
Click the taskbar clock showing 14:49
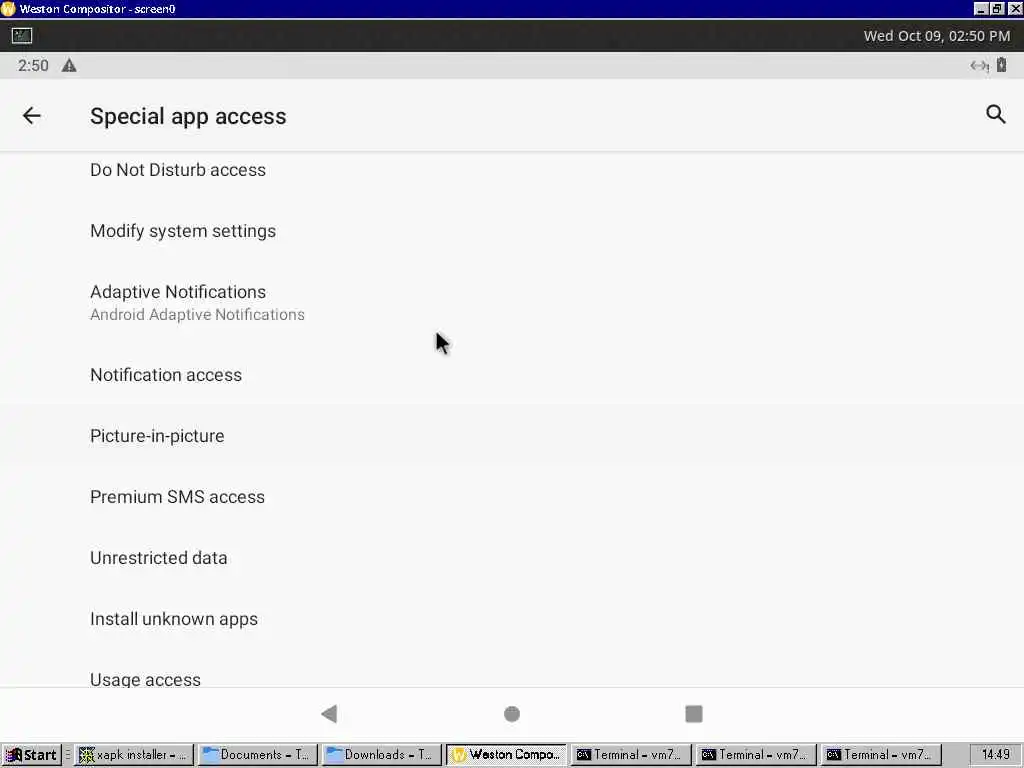coord(995,755)
